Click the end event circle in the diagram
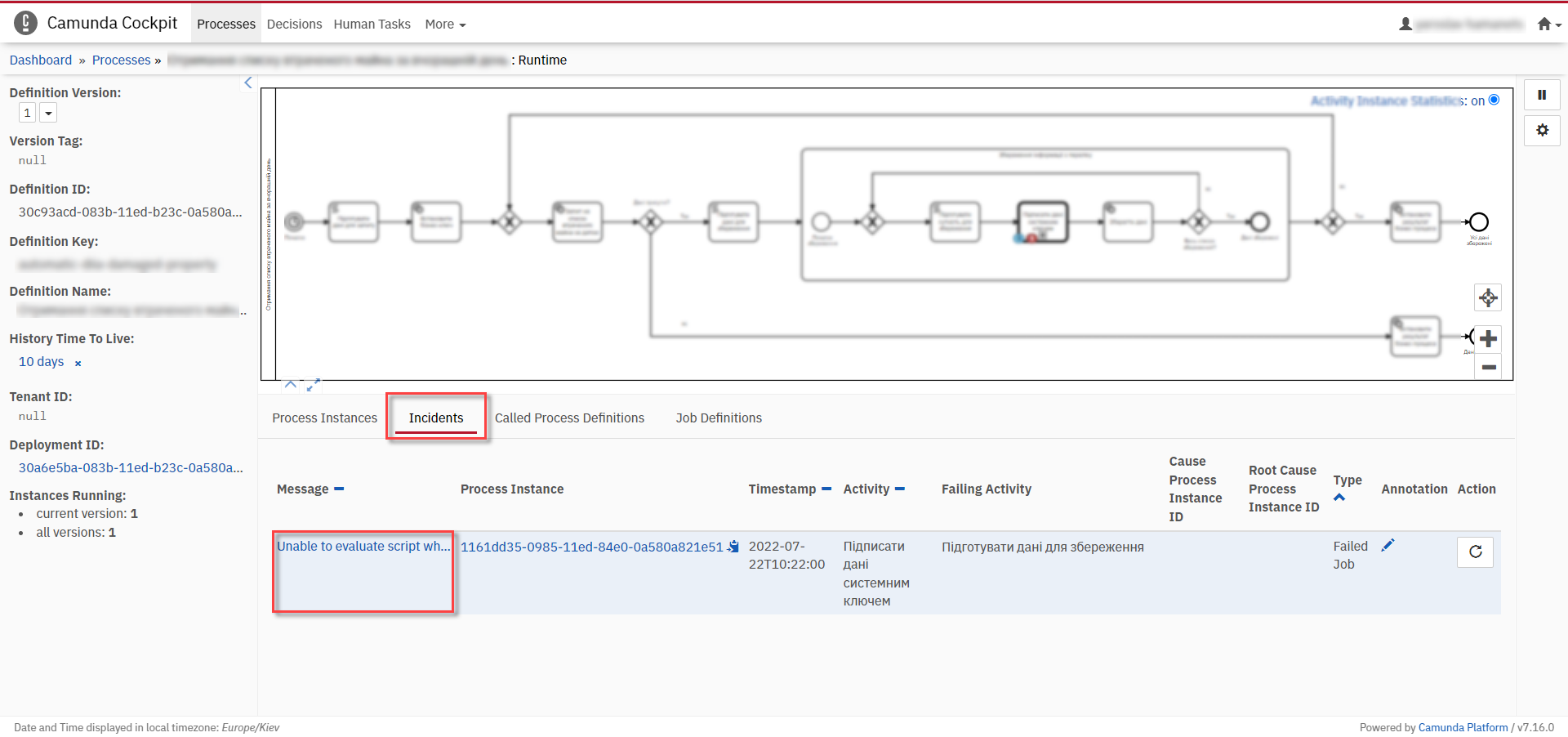This screenshot has width=1568, height=737. point(1478,221)
